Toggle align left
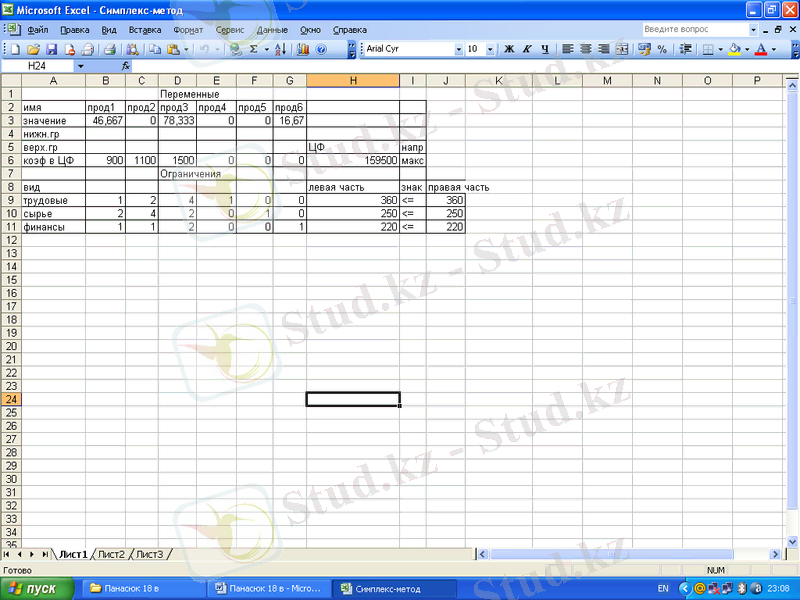This screenshot has width=800, height=600. (x=567, y=49)
